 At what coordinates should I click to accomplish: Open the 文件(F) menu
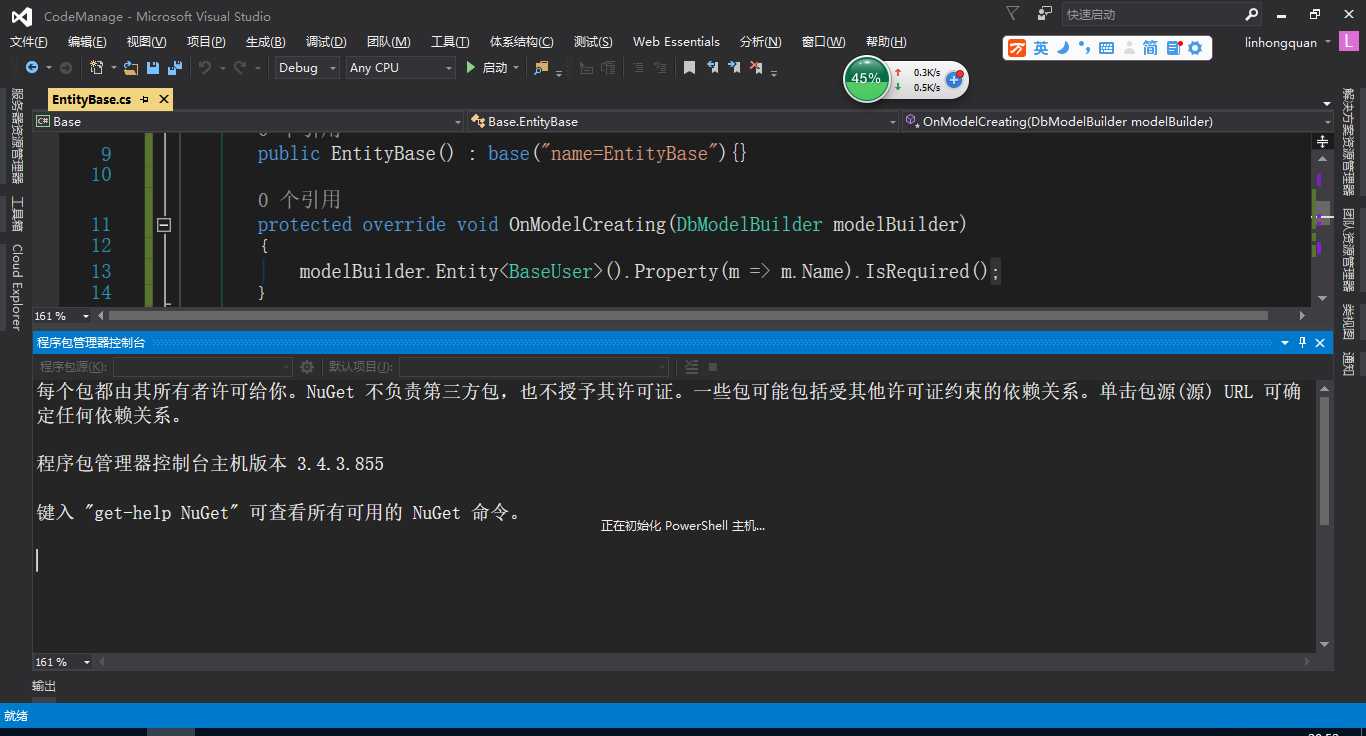tap(29, 41)
